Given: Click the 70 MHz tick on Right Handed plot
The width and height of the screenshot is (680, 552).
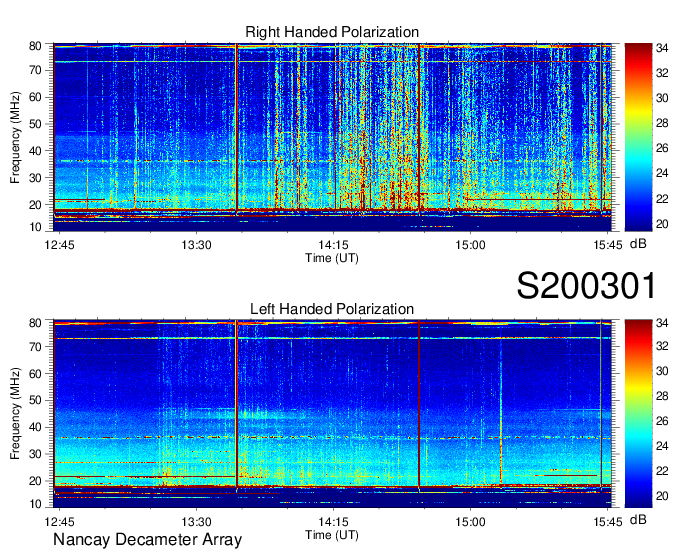Looking at the screenshot, I should coord(35,70).
